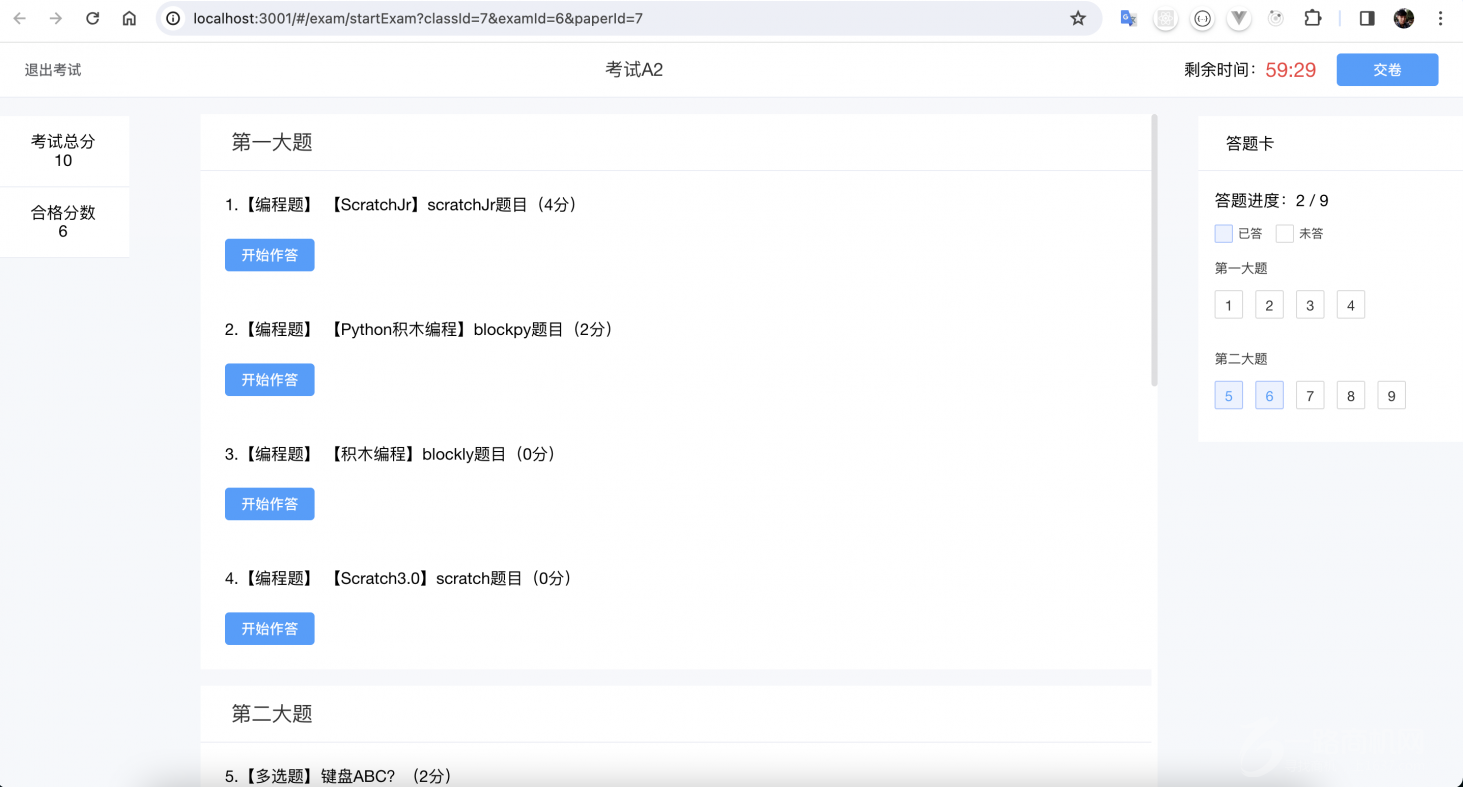
Task: Open Chrome three-dot menu
Action: 1441,18
